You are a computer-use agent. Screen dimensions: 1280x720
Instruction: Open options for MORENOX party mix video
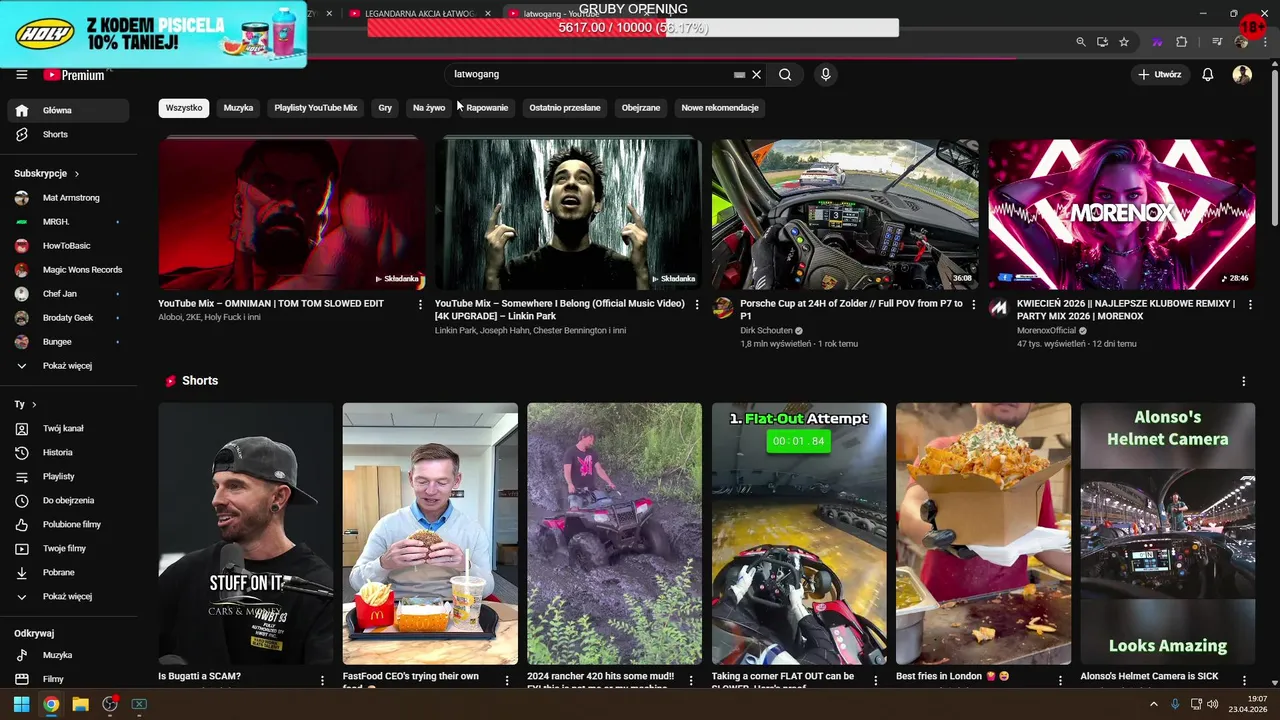click(x=1251, y=304)
